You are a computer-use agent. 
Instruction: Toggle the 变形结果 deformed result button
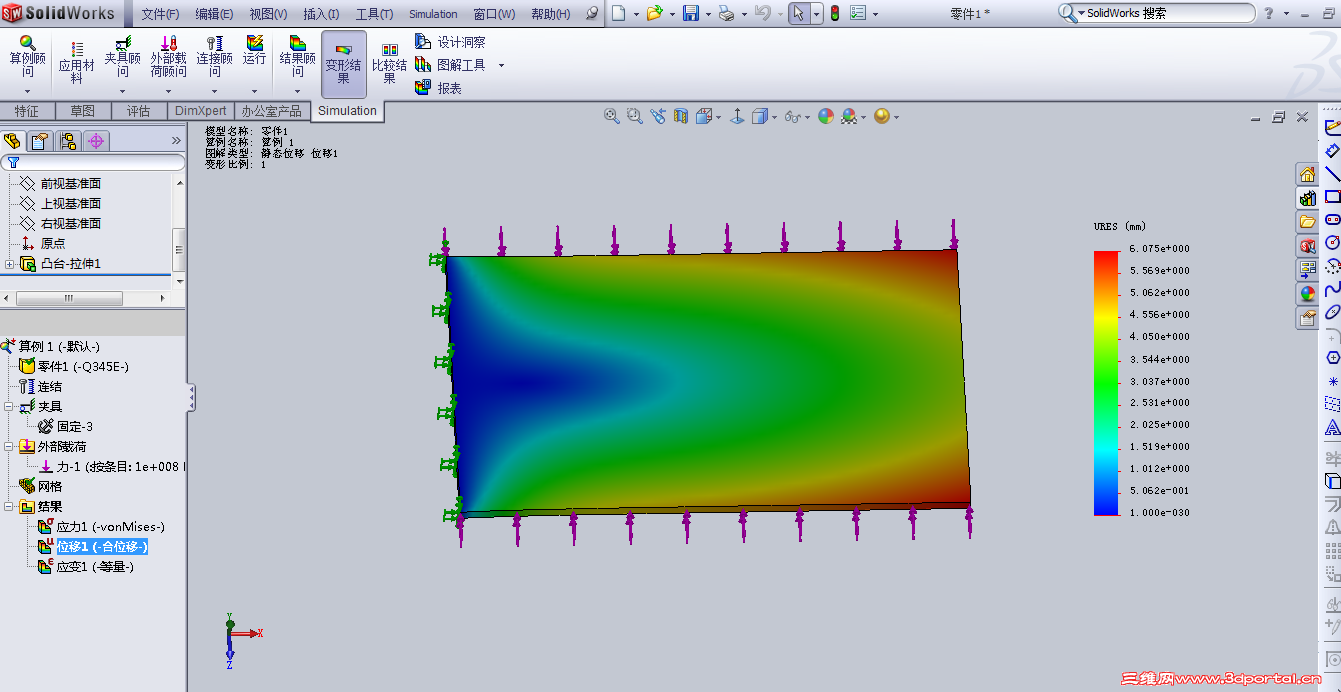coord(344,63)
